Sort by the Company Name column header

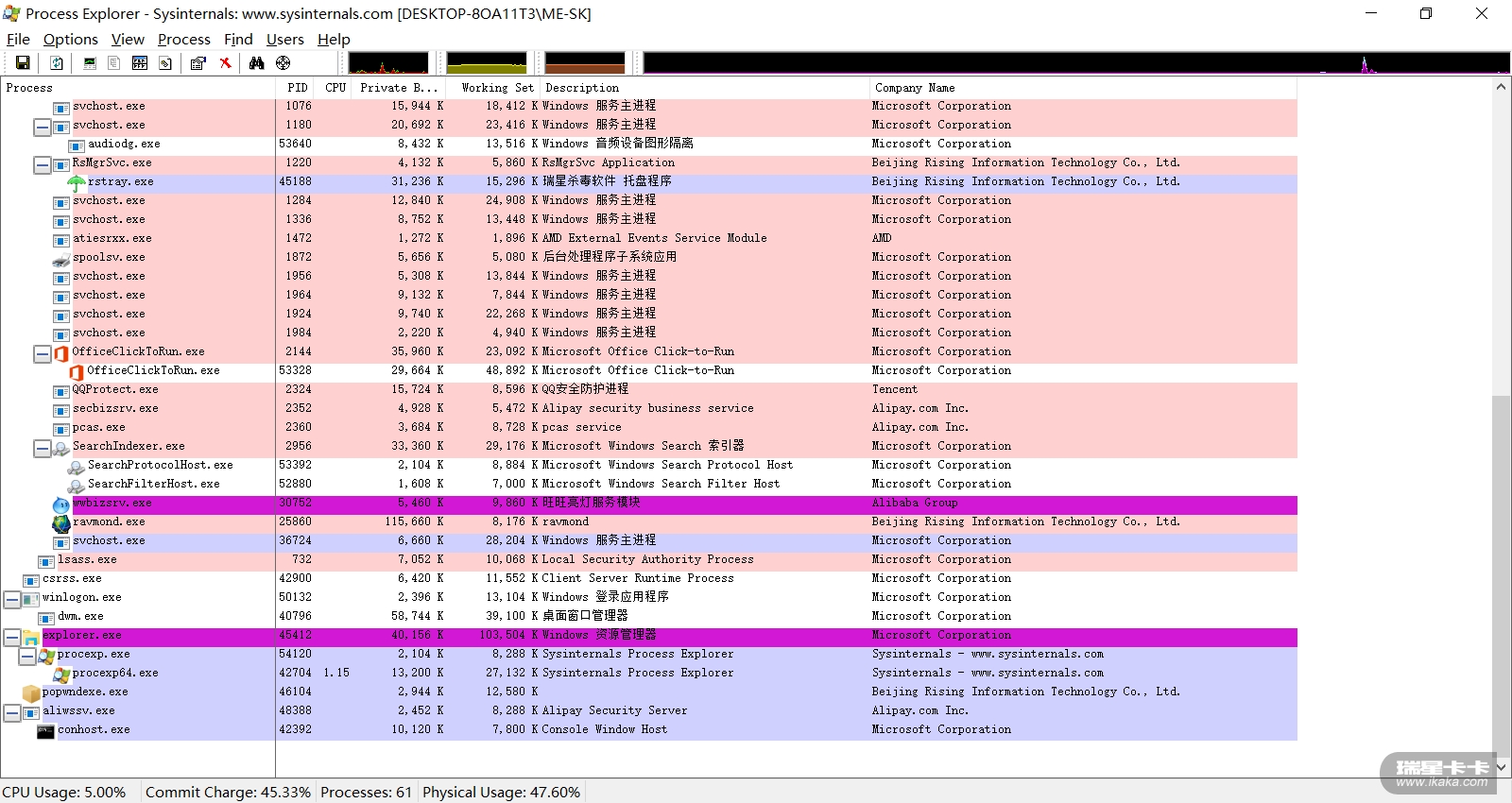[x=1083, y=88]
